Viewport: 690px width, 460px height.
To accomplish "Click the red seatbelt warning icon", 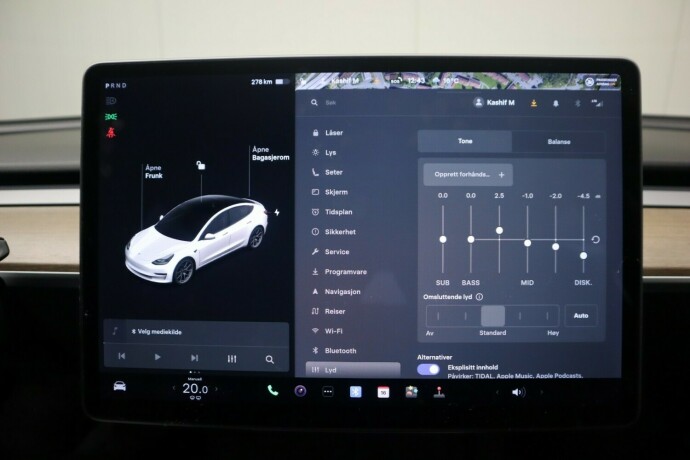I will click(x=110, y=132).
